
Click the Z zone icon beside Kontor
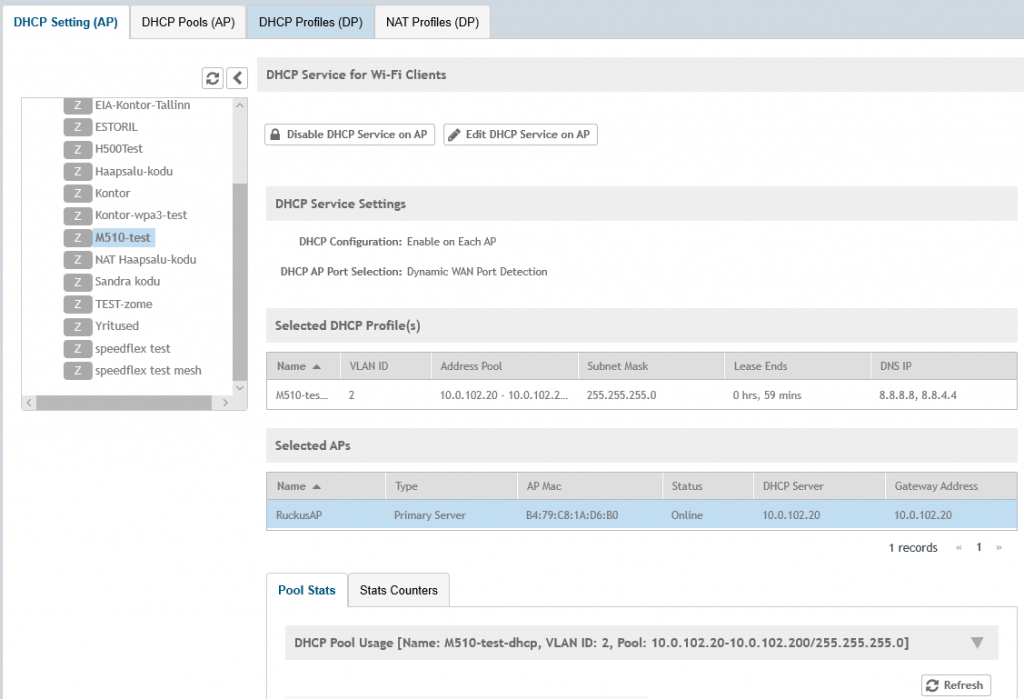77,193
